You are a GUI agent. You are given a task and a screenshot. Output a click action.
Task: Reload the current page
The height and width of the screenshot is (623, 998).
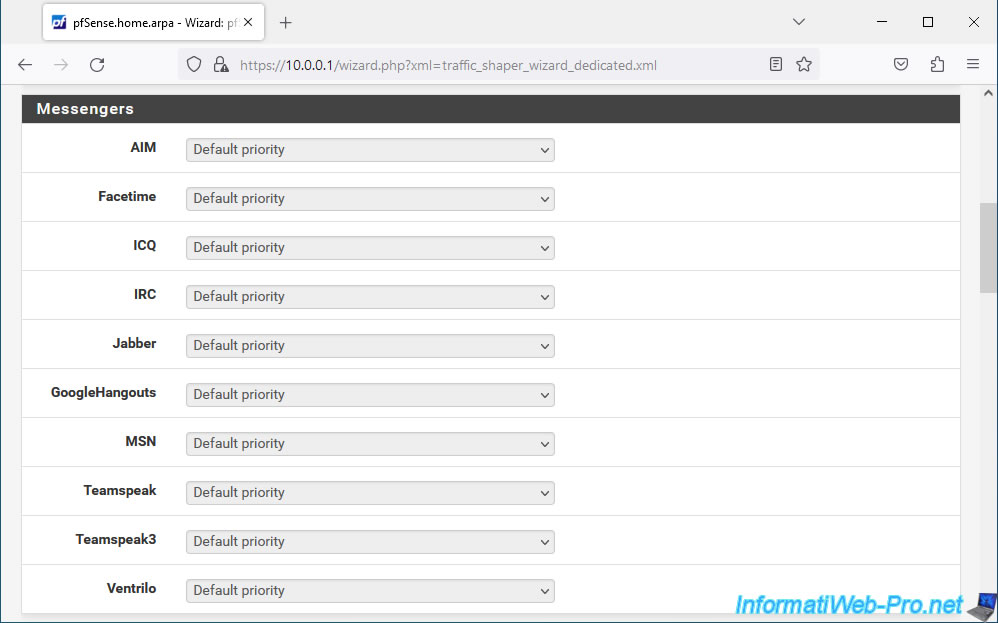click(x=97, y=64)
